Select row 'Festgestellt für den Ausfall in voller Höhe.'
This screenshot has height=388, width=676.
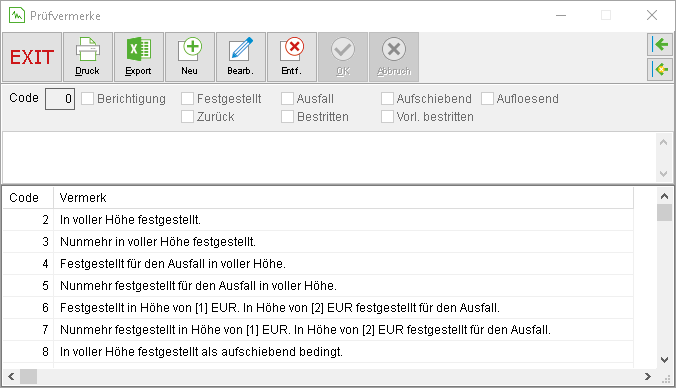318,264
